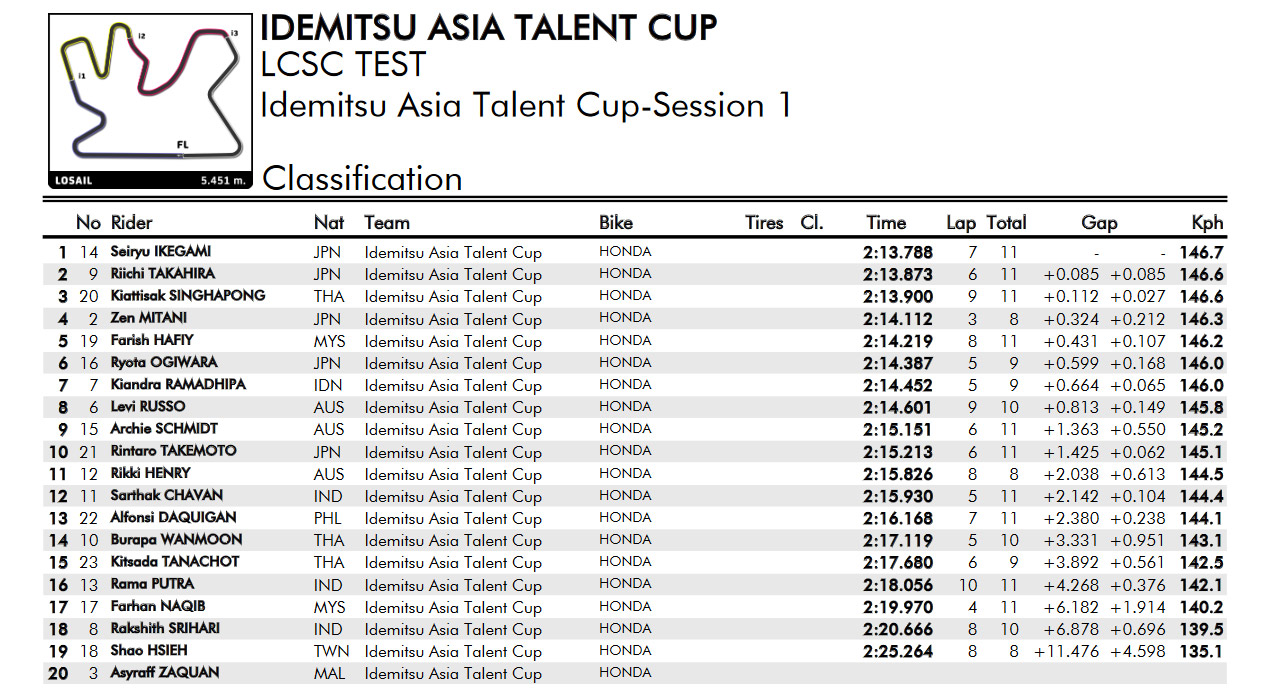This screenshot has height=690, width=1261.
Task: Select rider Seiryu IKEGAMI's name
Action: pos(160,251)
